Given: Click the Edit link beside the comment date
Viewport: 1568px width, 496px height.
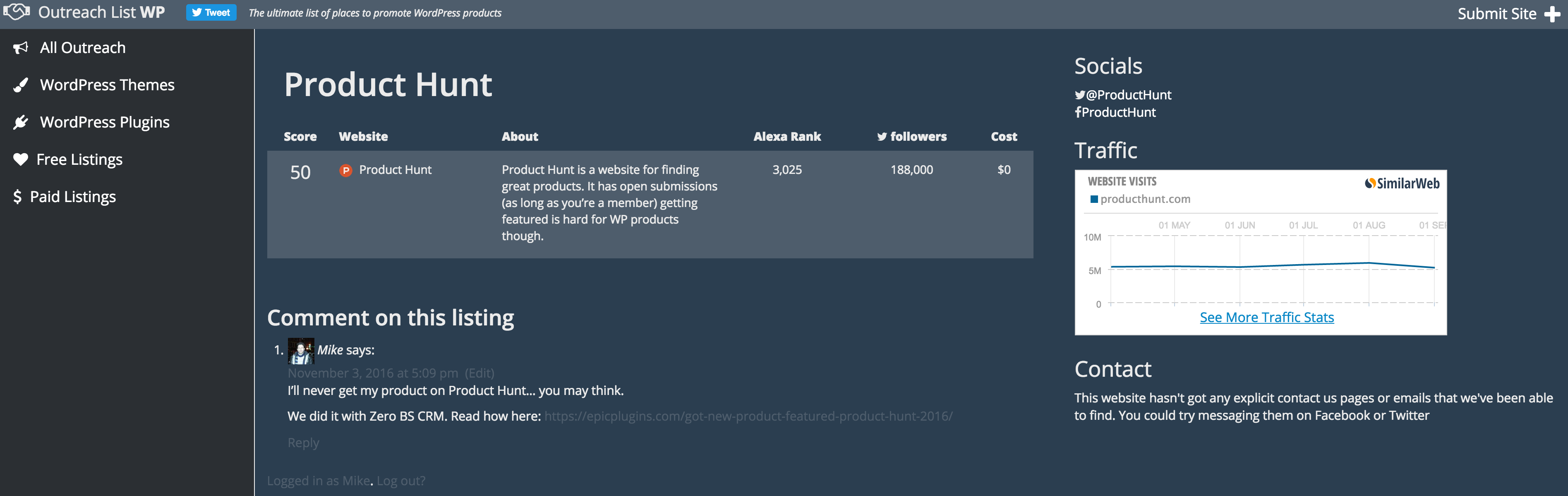Looking at the screenshot, I should (x=480, y=373).
